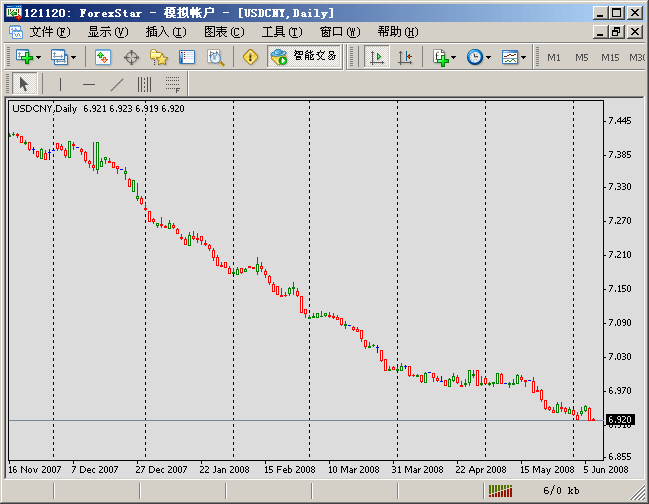Open the Templates icon
Image resolution: width=649 pixels, height=504 pixels.
click(x=510, y=57)
